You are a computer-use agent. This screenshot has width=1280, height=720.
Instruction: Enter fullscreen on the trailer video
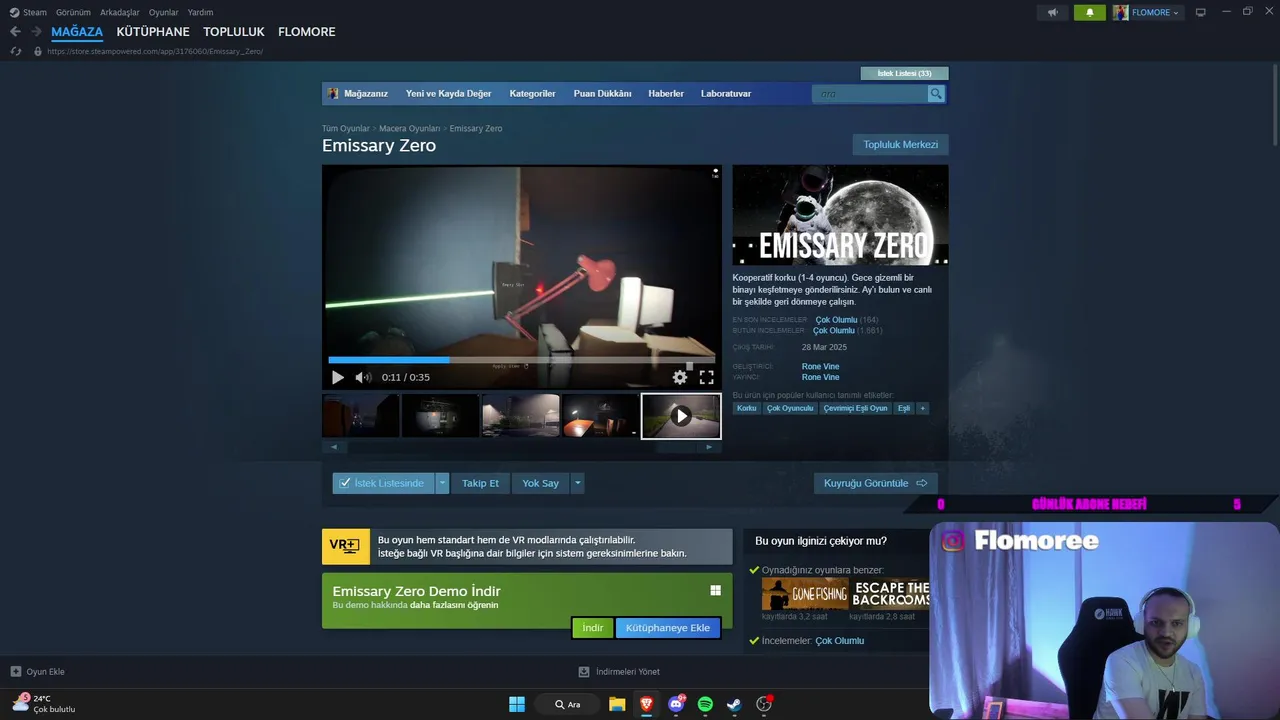pos(706,377)
